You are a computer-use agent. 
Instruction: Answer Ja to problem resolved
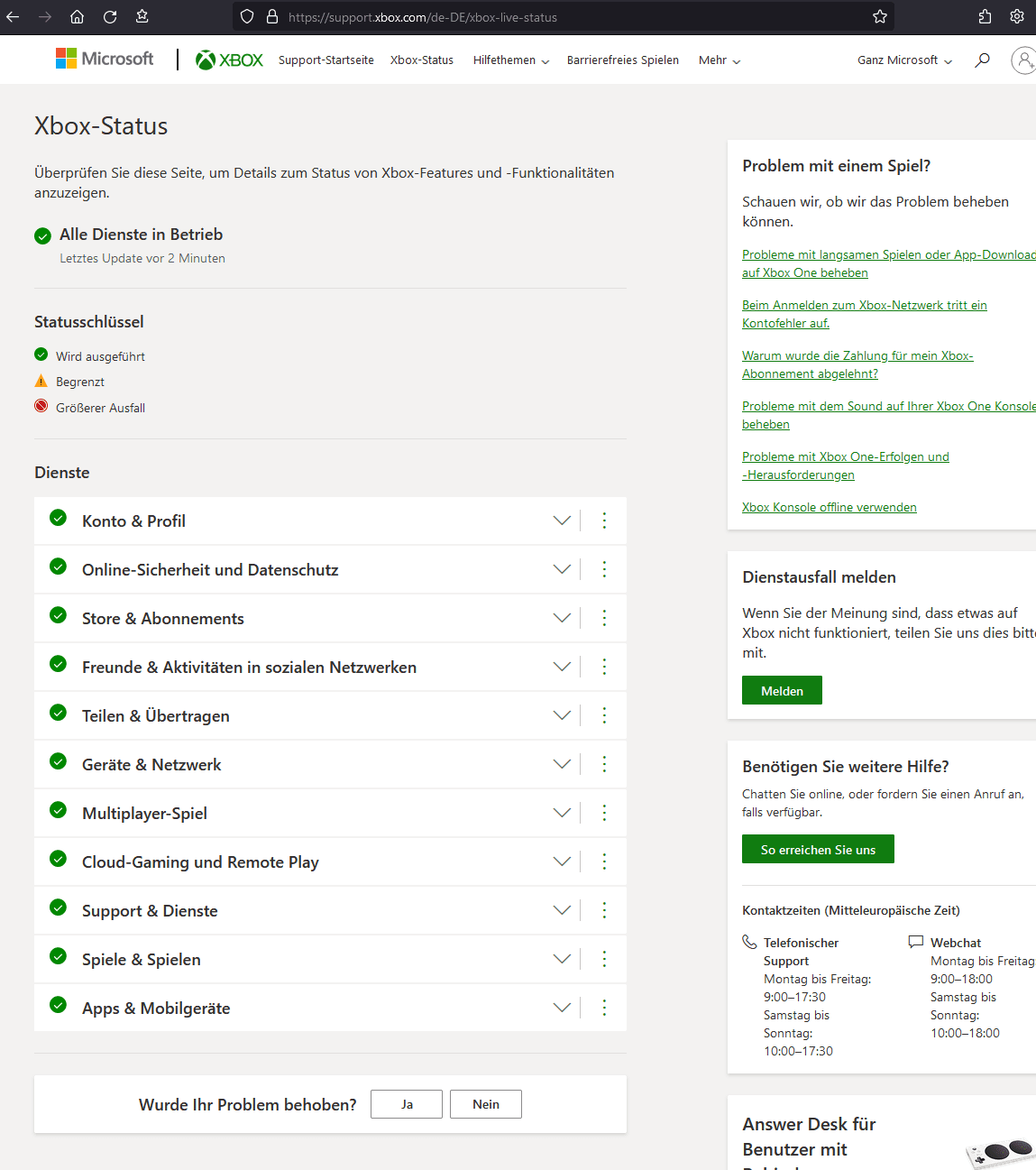pyautogui.click(x=407, y=1104)
